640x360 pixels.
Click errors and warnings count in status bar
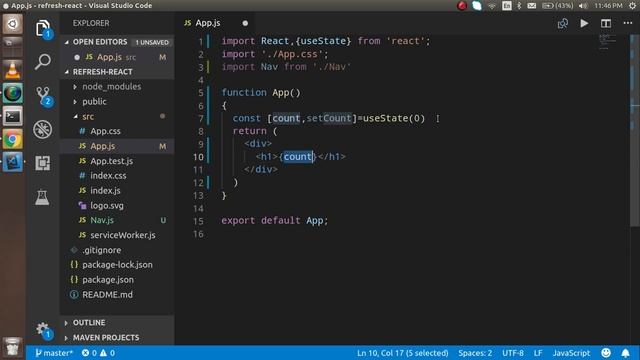(98, 353)
